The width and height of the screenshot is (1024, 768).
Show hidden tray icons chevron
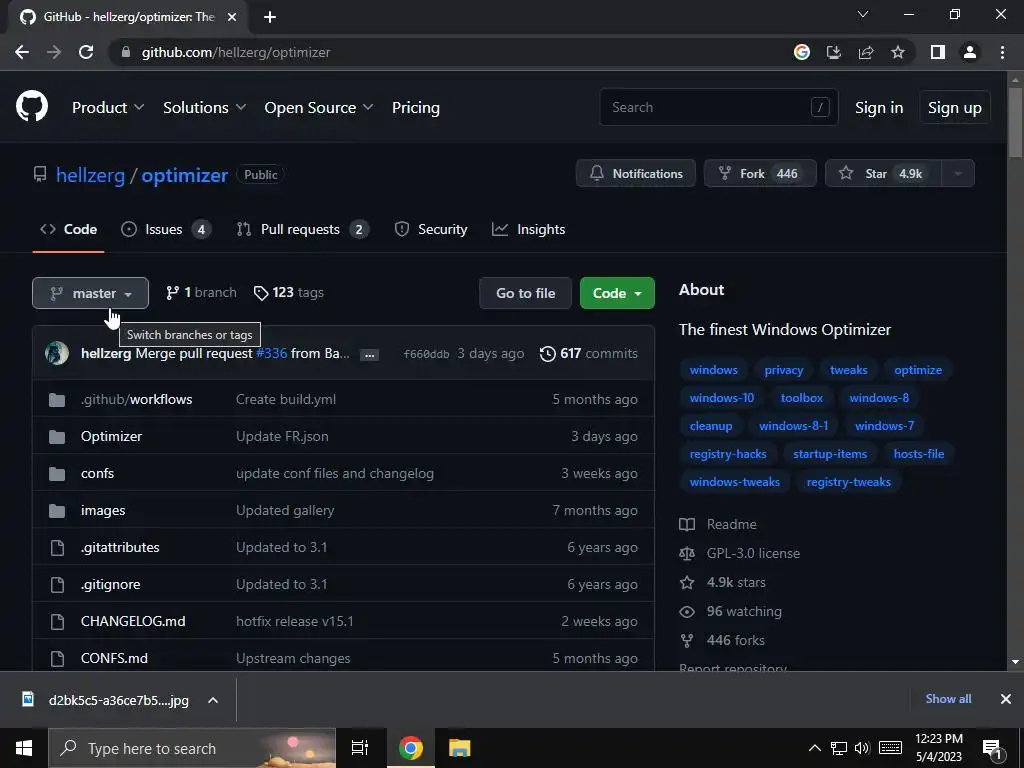pos(814,748)
